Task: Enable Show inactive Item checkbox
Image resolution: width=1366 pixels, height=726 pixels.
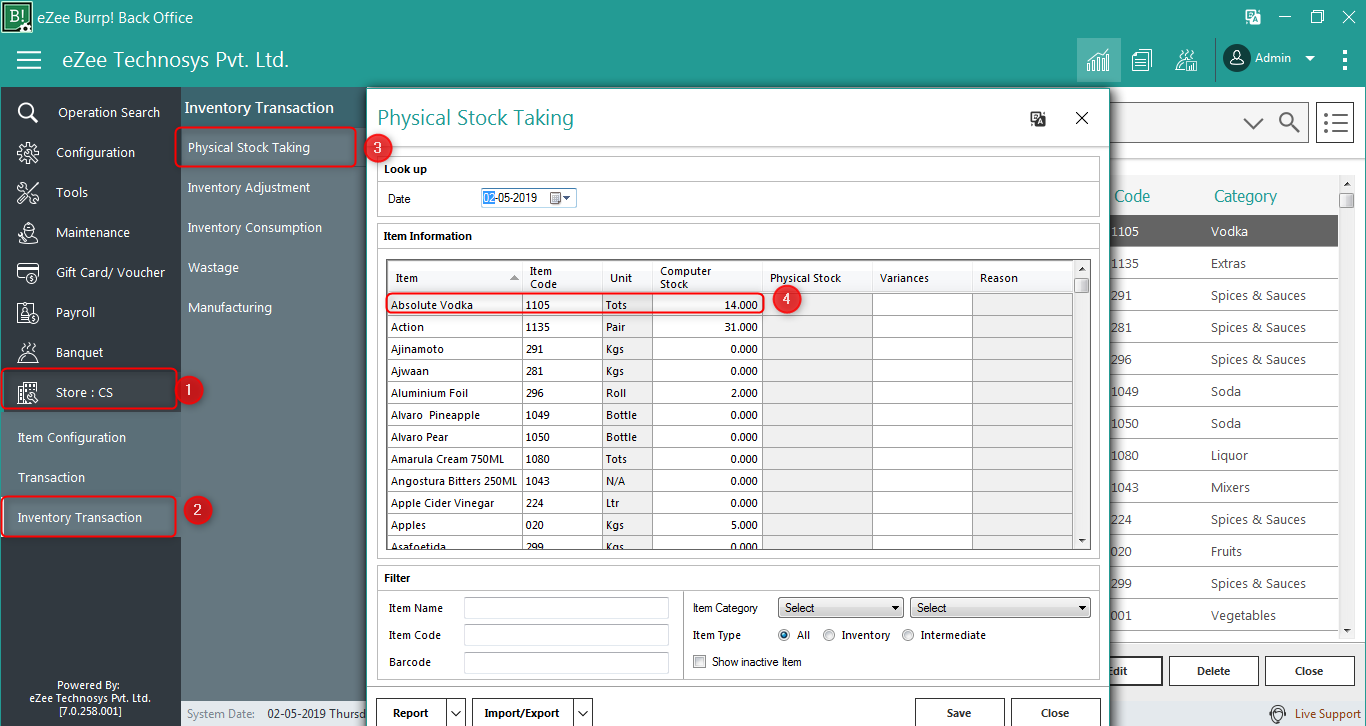Action: tap(700, 662)
